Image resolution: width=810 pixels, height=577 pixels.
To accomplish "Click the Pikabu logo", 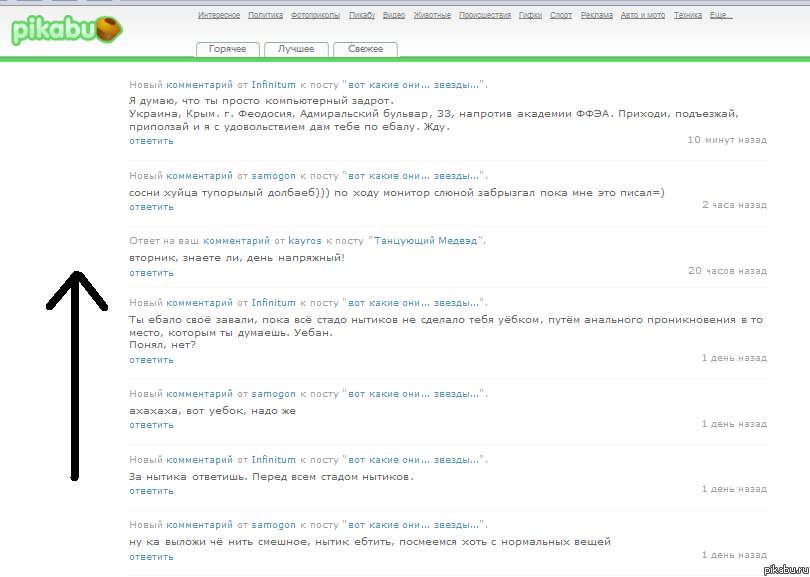I will point(66,29).
